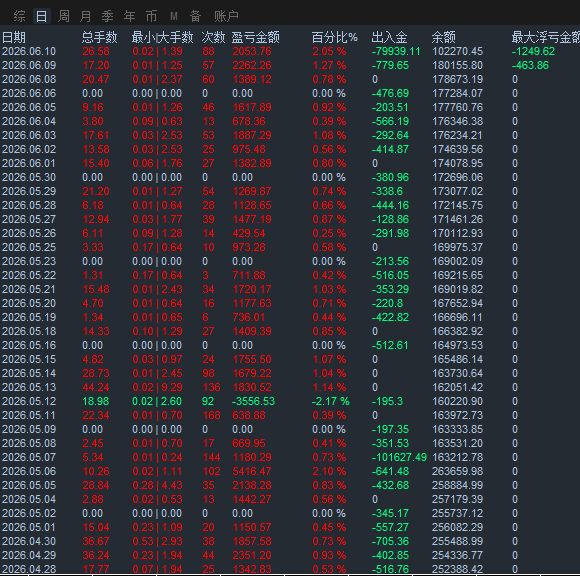
Task: Select the date cell 2026.05.16
Action: click(29, 346)
